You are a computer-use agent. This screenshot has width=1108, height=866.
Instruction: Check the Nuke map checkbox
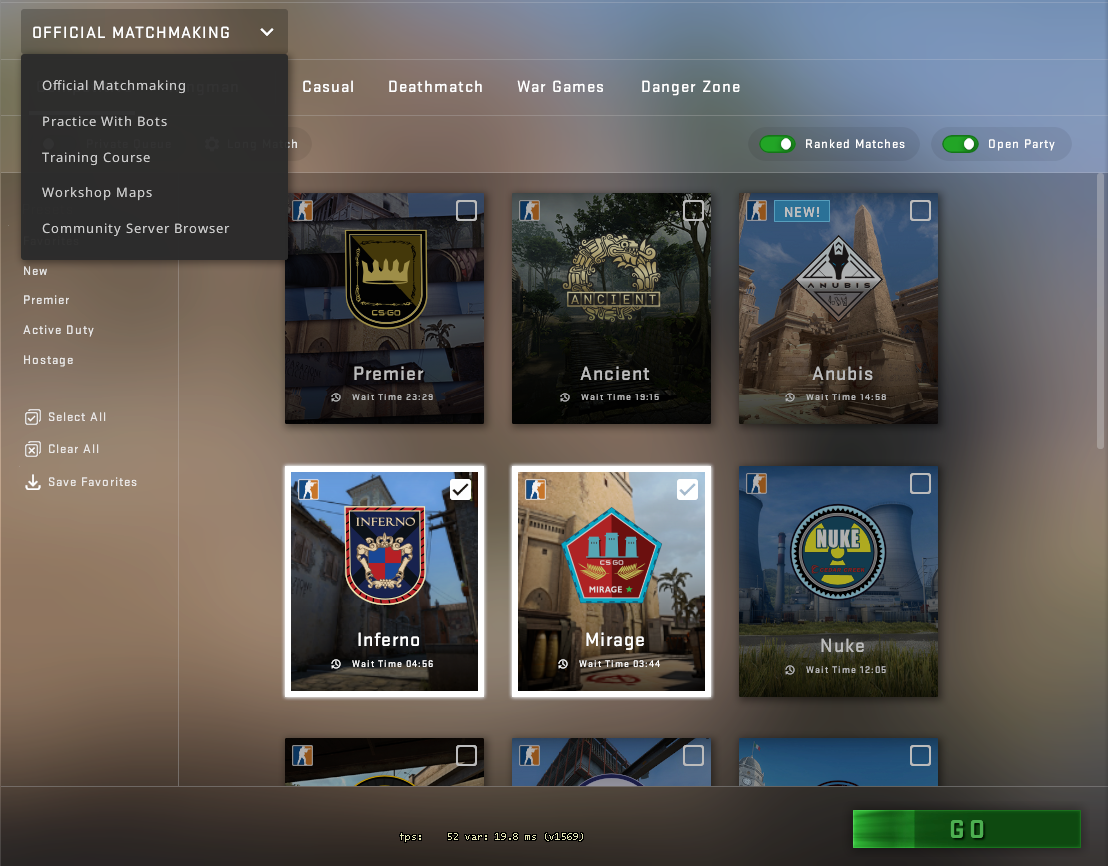(920, 484)
